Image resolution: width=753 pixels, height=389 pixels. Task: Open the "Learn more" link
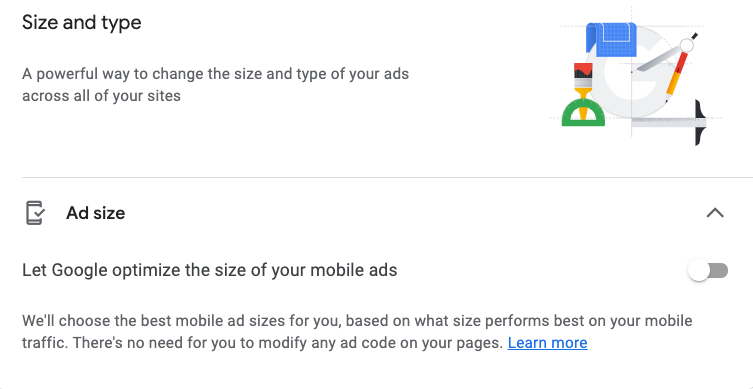point(547,343)
